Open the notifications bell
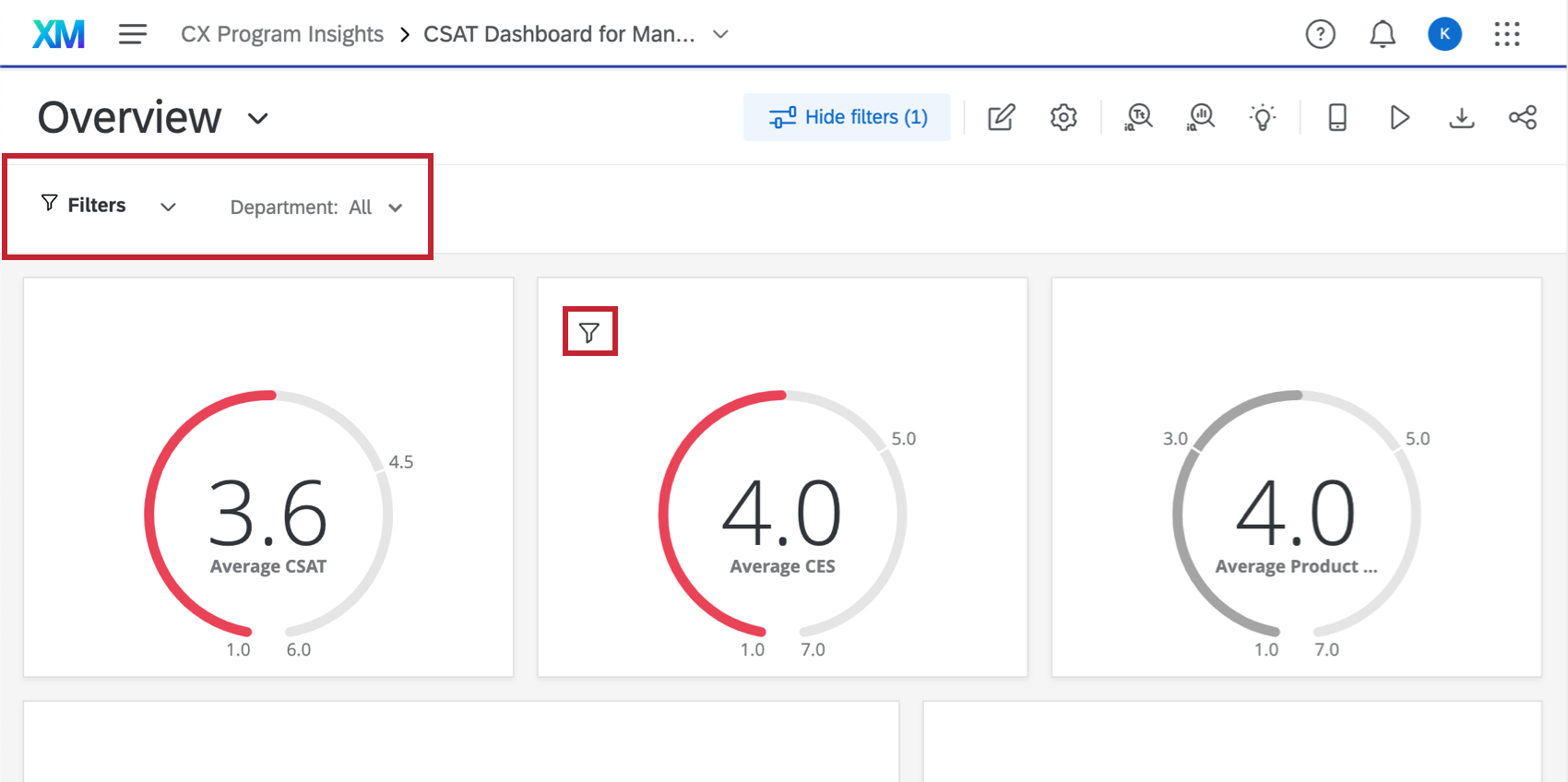Screen dimensions: 1568x782 pyautogui.click(x=1382, y=34)
